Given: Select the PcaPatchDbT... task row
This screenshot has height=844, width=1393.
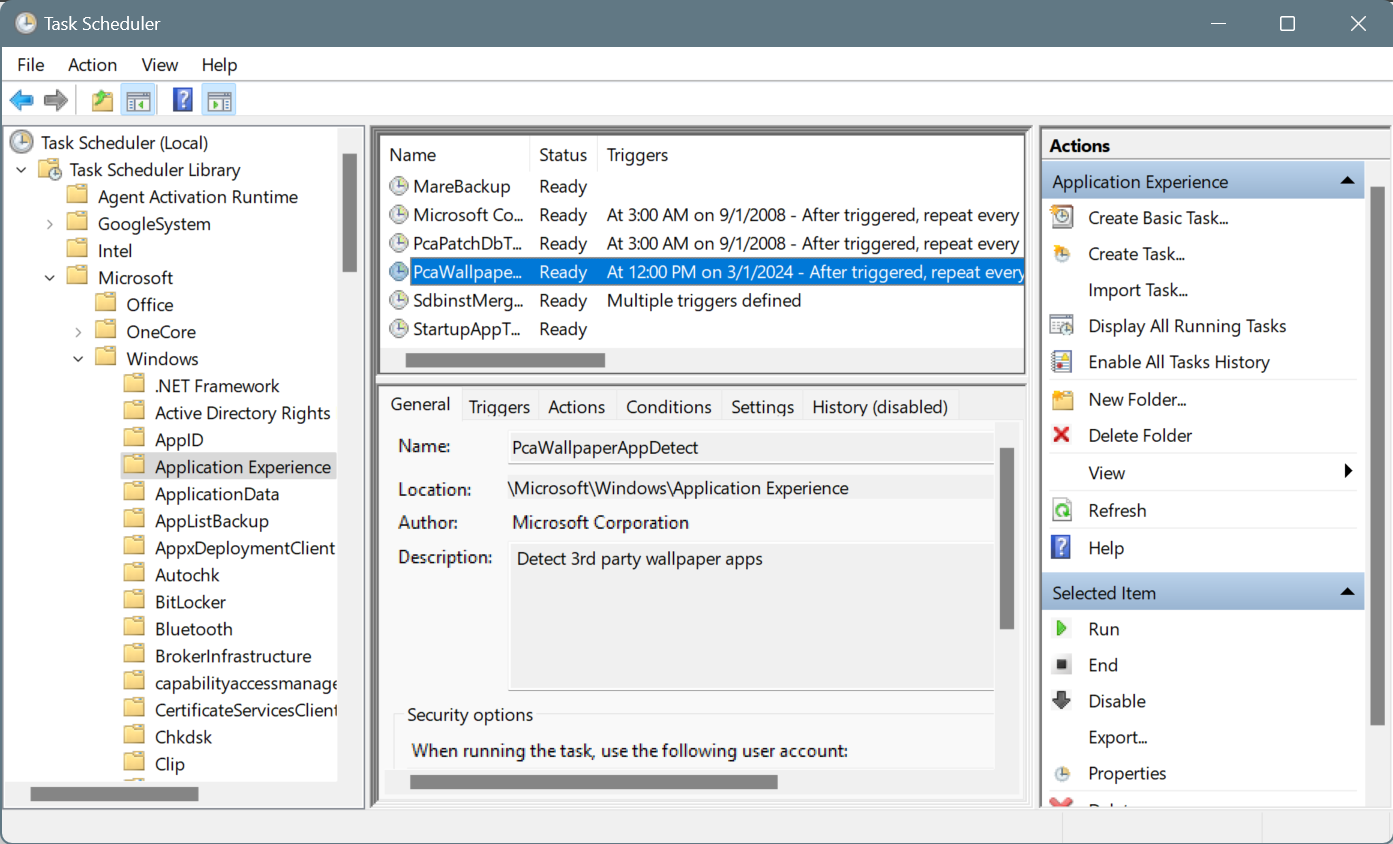Looking at the screenshot, I should coord(703,243).
